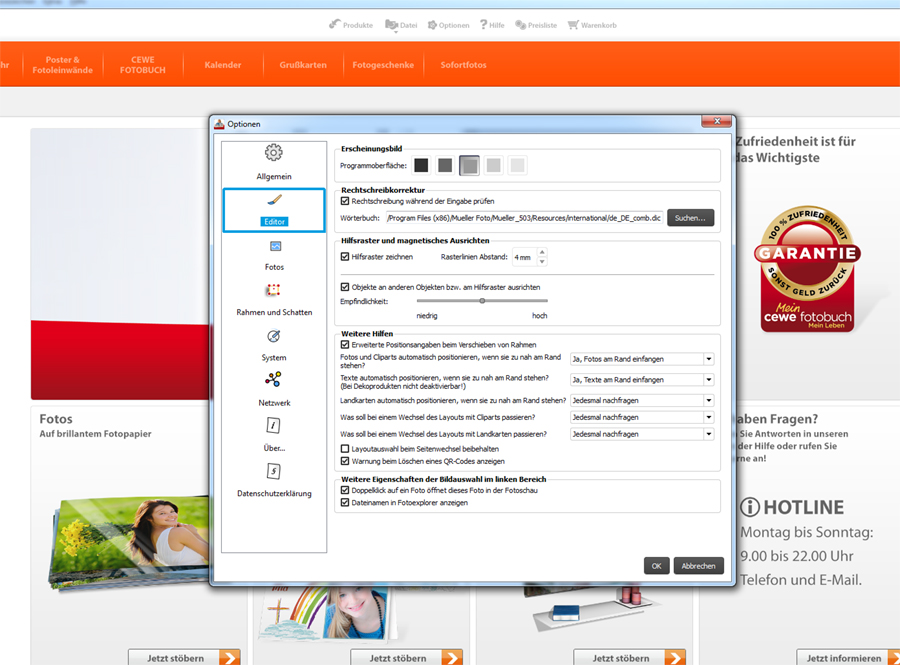Go to the Kalender tab
The image size is (900, 665).
coord(223,65)
